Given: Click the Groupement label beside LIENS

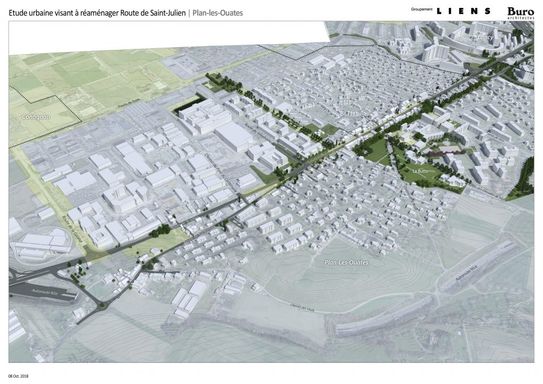Looking at the screenshot, I should [421, 9].
